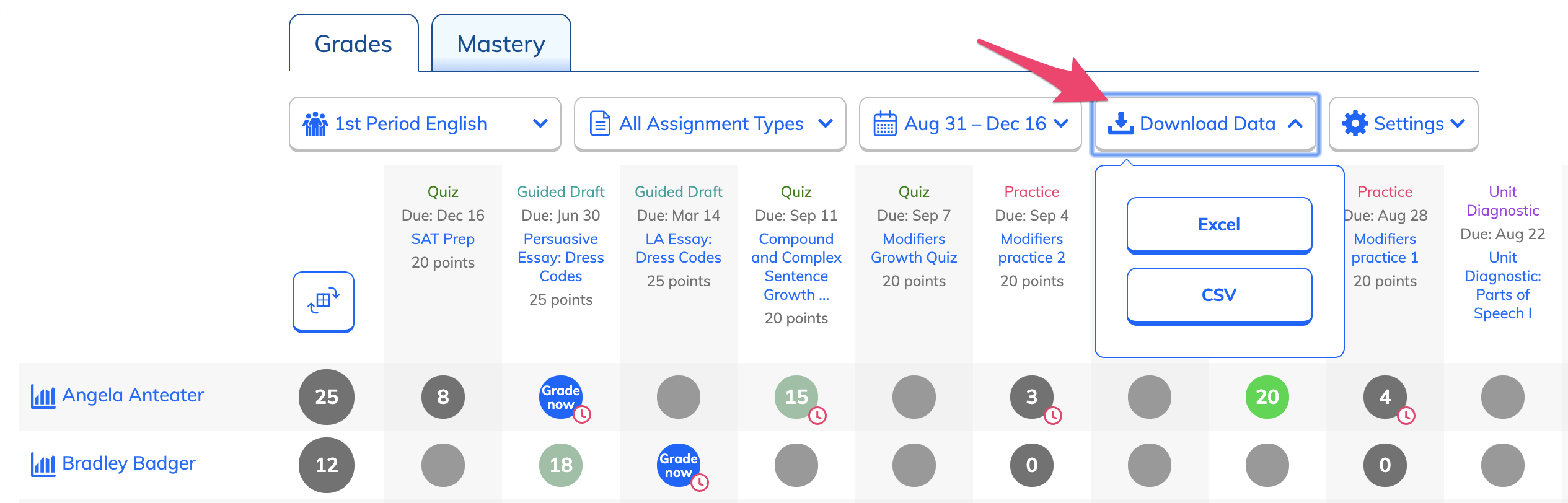Open Angela Anteater's bar chart report icon
1568x503 pixels.
pos(43,395)
